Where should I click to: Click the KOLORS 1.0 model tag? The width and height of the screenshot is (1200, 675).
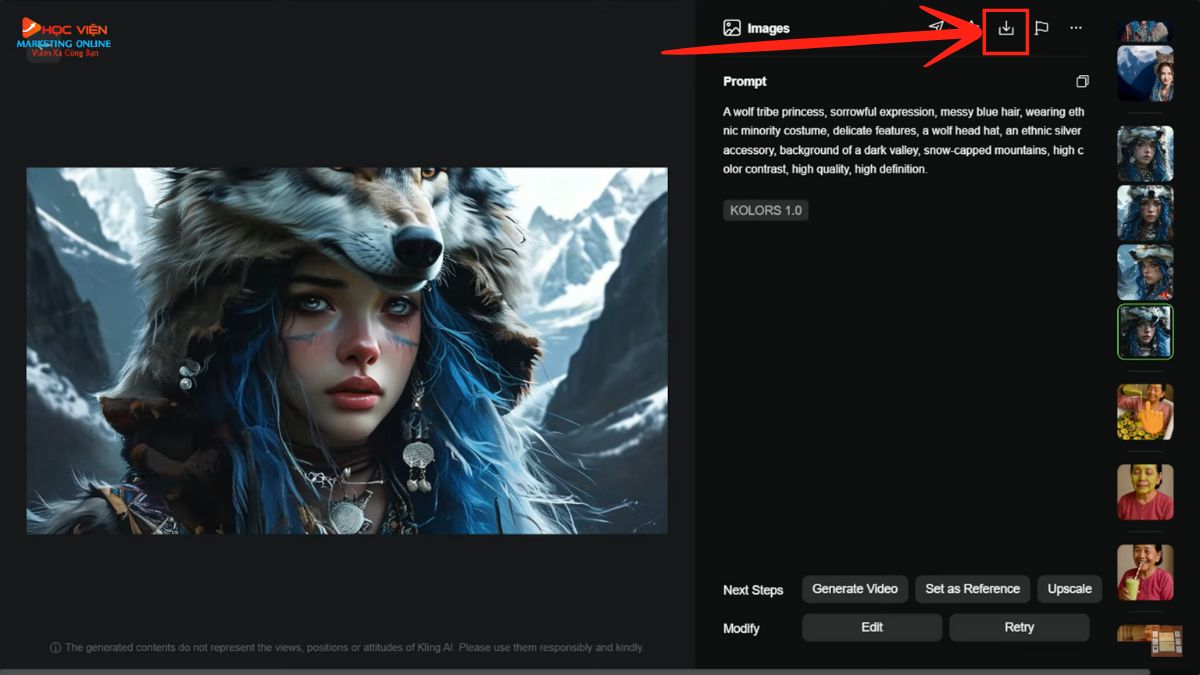(x=766, y=210)
